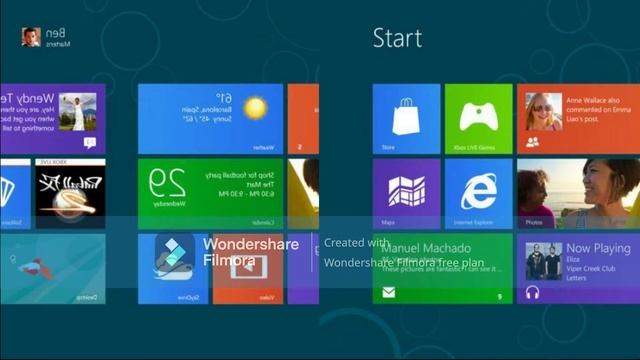
Task: Open the Now Playing music tile
Action: pos(578,269)
